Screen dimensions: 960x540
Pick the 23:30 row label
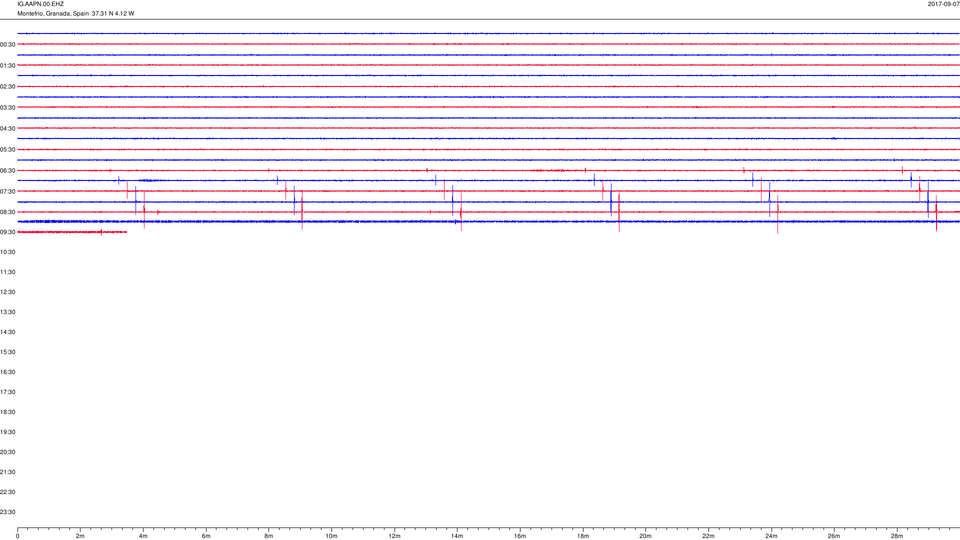pyautogui.click(x=7, y=512)
